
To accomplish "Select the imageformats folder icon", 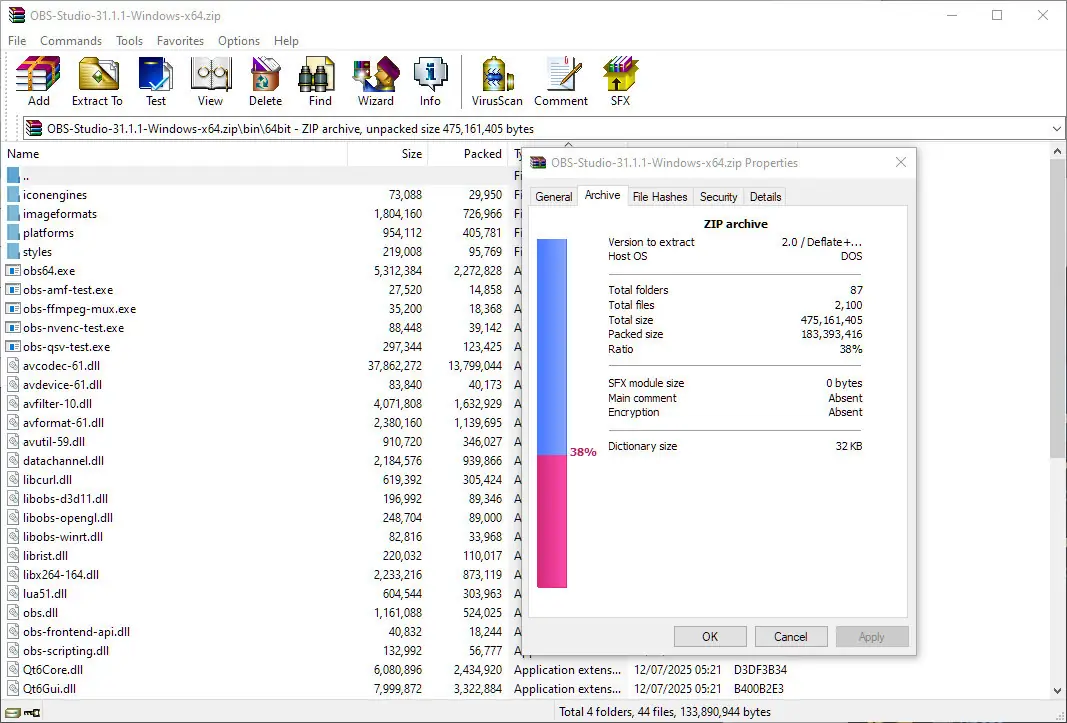I will (x=13, y=214).
